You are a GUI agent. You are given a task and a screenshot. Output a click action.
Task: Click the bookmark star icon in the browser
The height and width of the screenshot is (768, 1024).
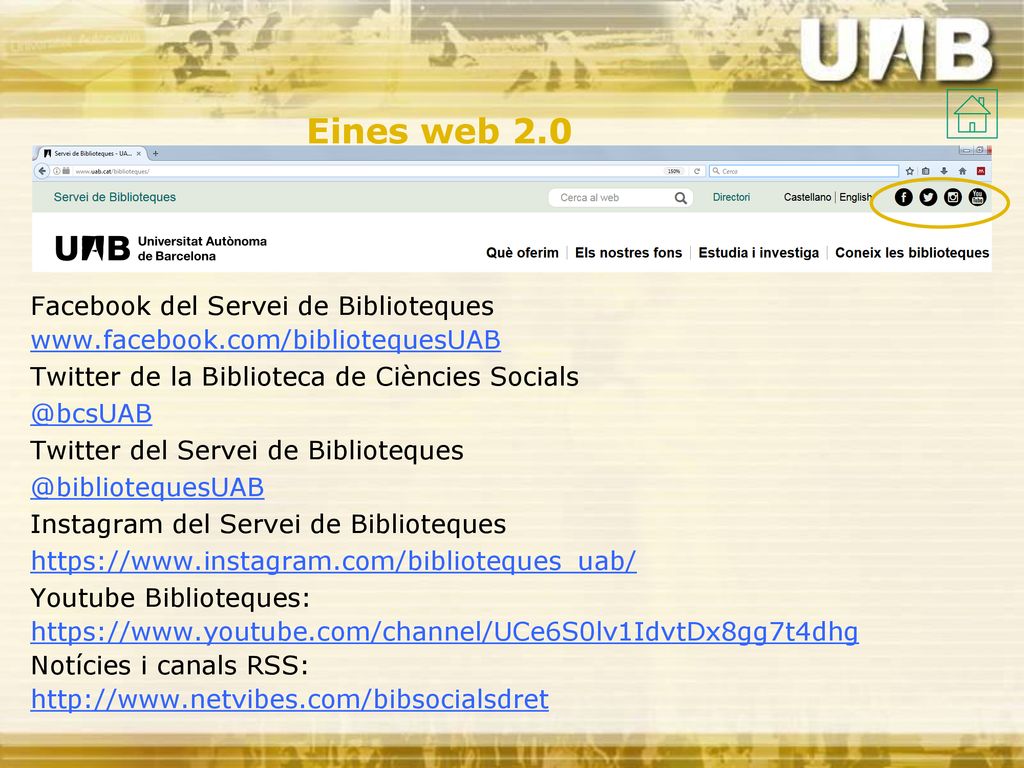[x=910, y=171]
